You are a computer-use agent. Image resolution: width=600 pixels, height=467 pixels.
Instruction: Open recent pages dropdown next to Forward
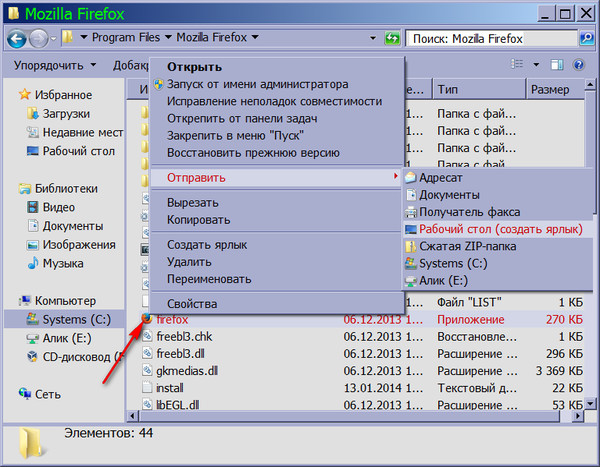pyautogui.click(x=54, y=38)
